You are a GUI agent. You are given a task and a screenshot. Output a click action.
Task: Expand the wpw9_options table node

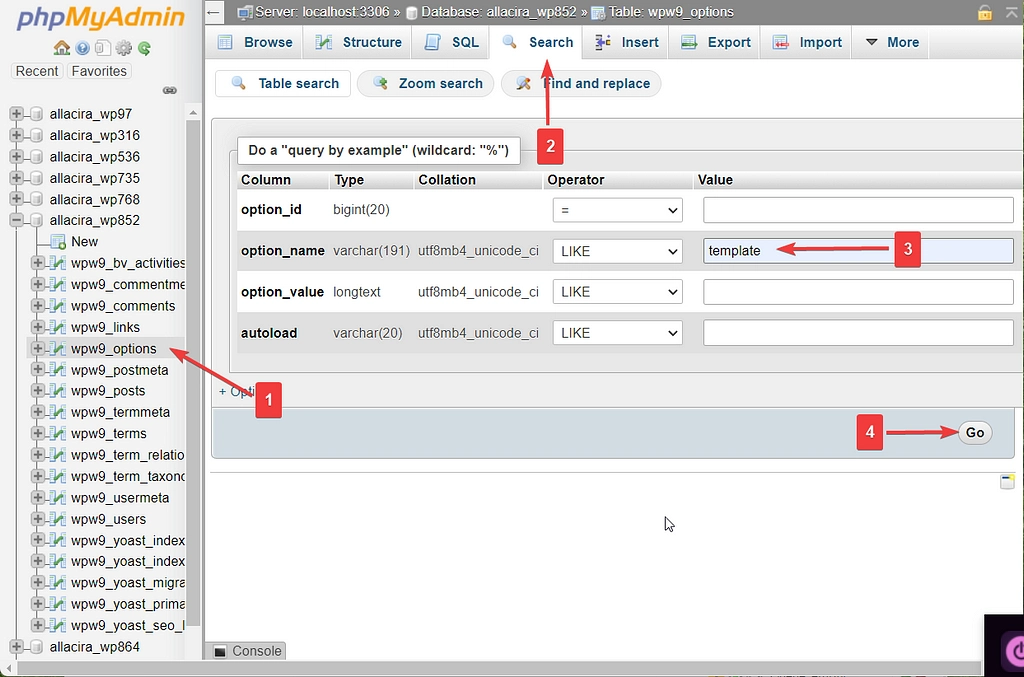tap(37, 349)
